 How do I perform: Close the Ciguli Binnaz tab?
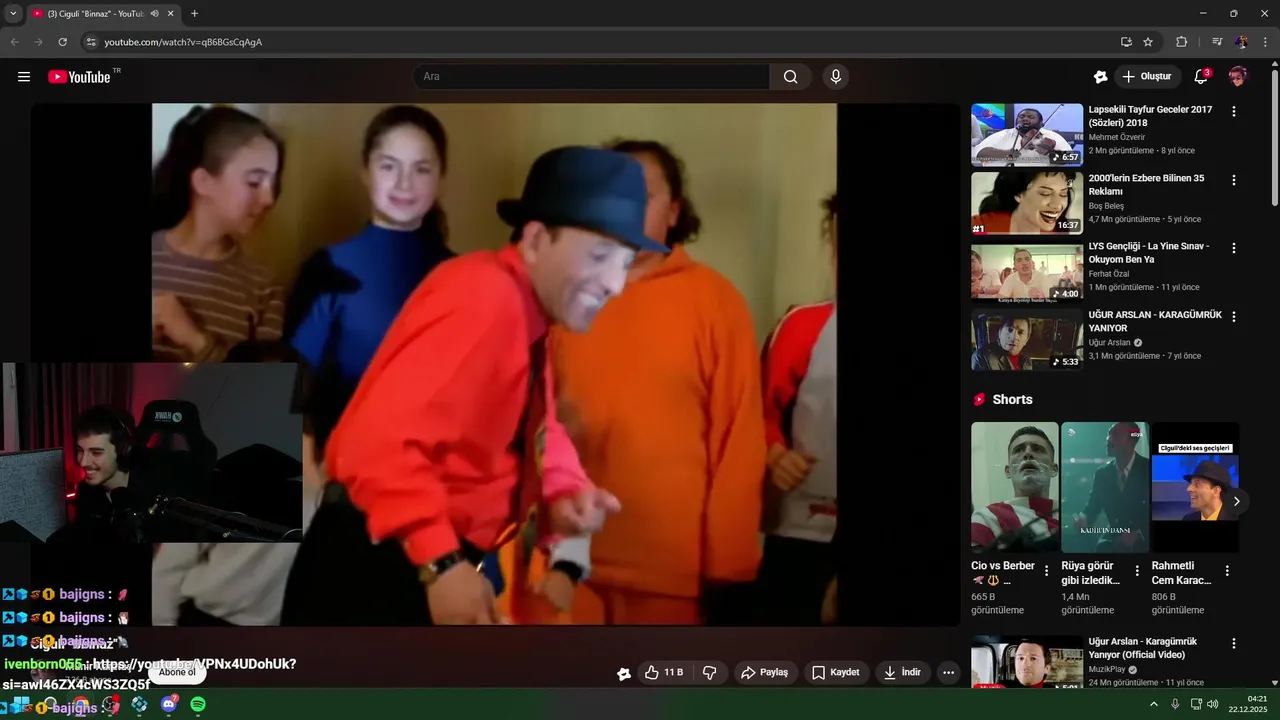coord(171,14)
